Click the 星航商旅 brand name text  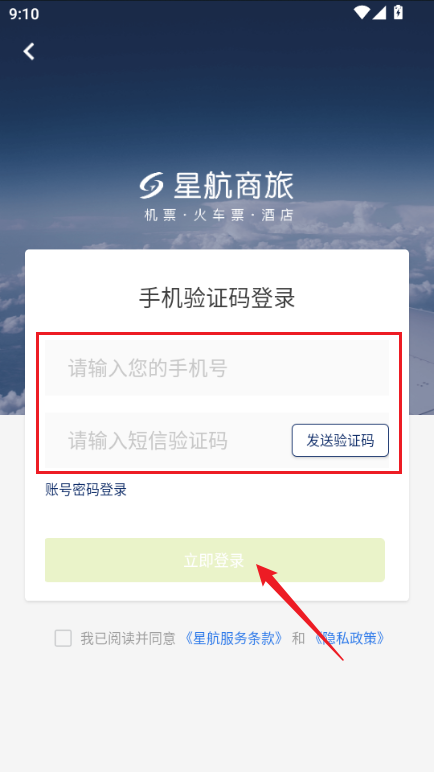233,185
